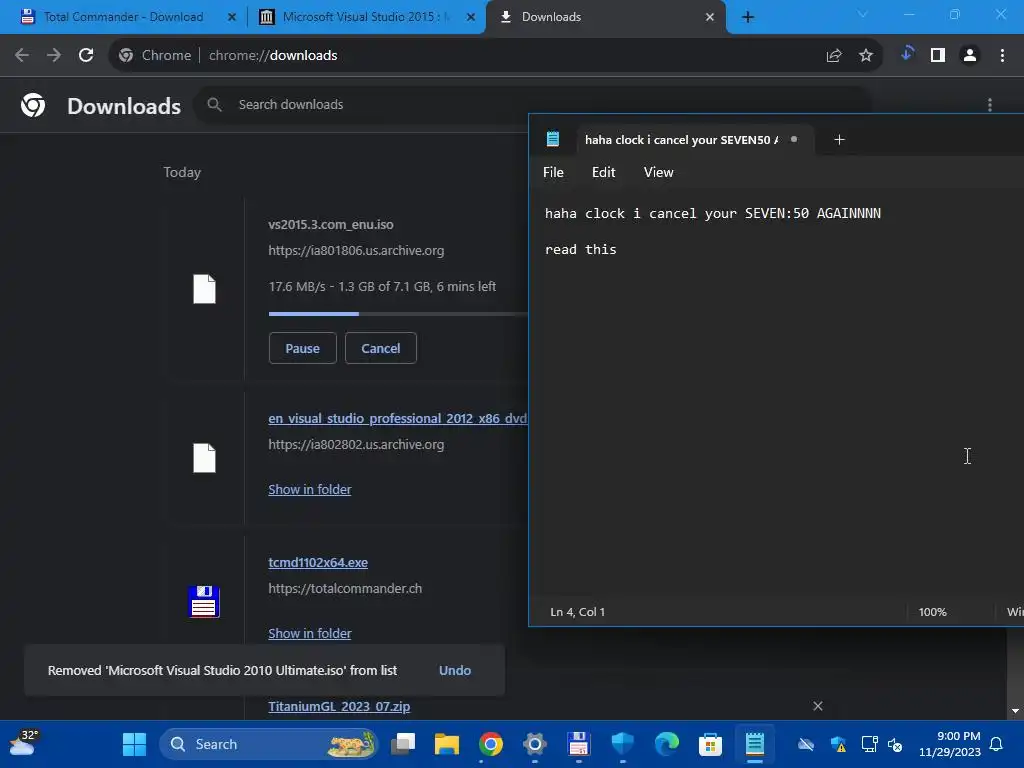Reload the Chrome downloads page
The image size is (1024, 768).
86,56
